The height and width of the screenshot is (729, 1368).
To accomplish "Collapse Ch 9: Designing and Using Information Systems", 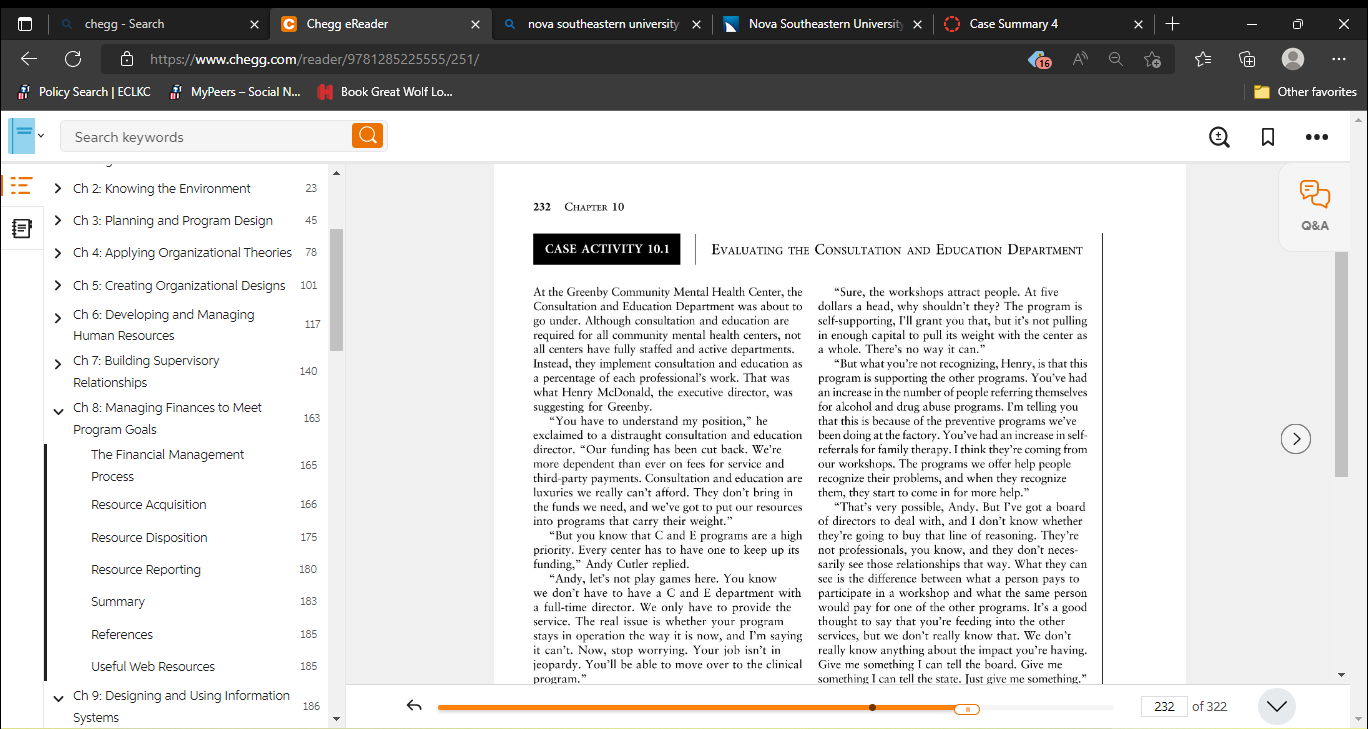I will (57, 699).
